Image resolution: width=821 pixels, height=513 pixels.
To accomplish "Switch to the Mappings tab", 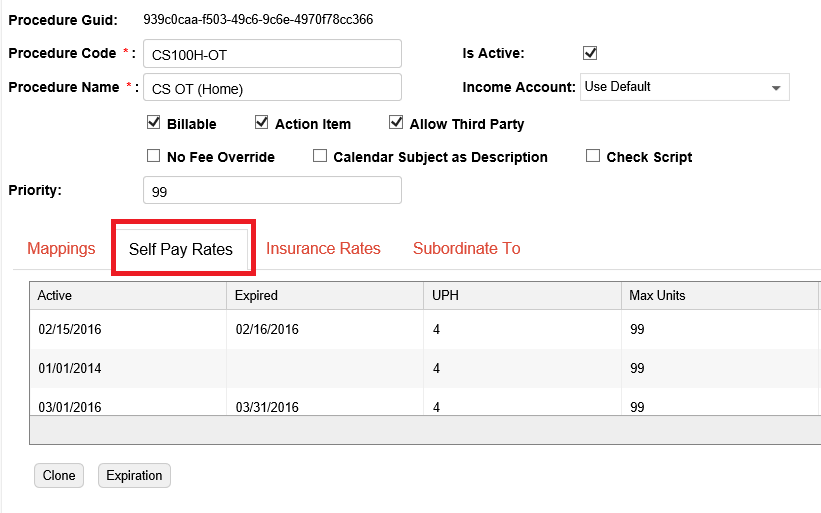I will point(61,248).
